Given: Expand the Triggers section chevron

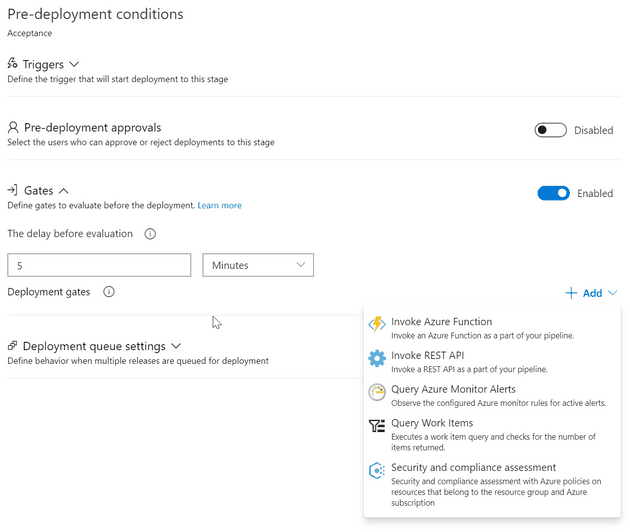Looking at the screenshot, I should 74,64.
